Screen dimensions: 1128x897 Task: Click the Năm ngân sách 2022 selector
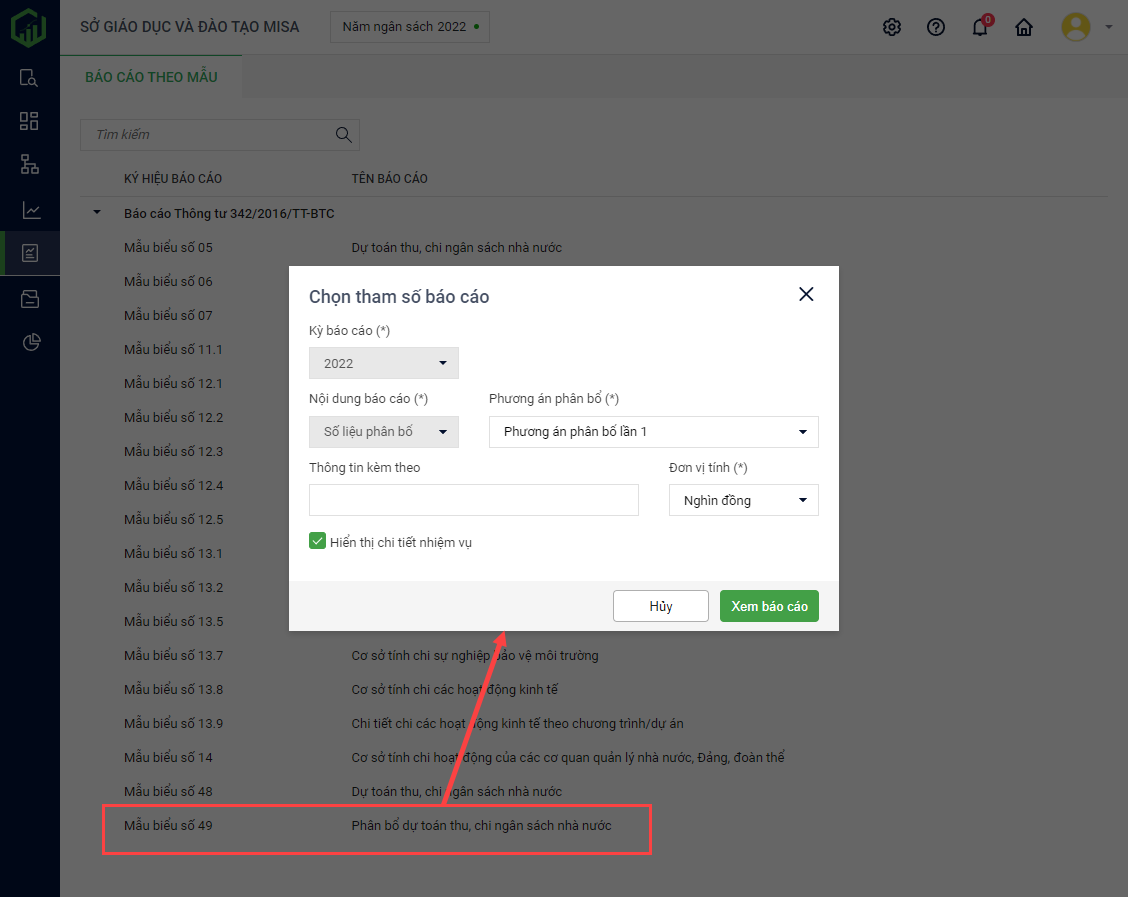[x=410, y=27]
